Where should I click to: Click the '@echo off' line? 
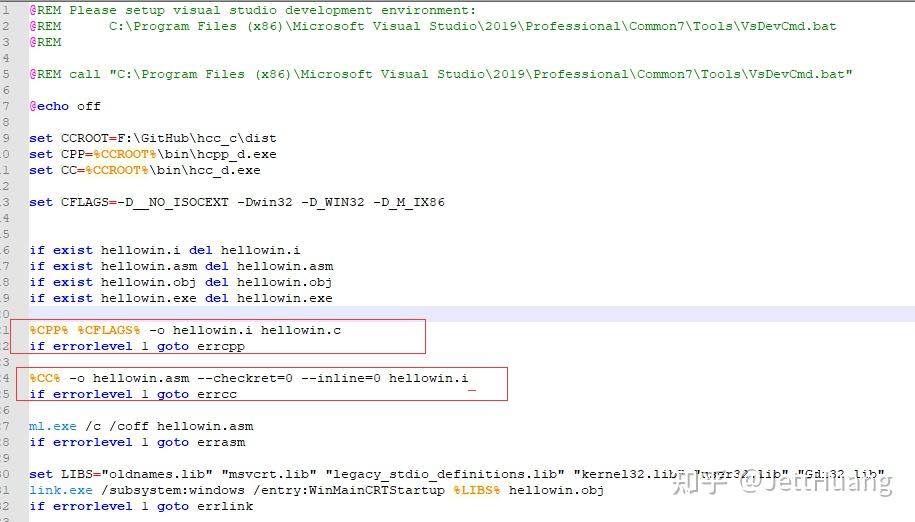pyautogui.click(x=65, y=106)
